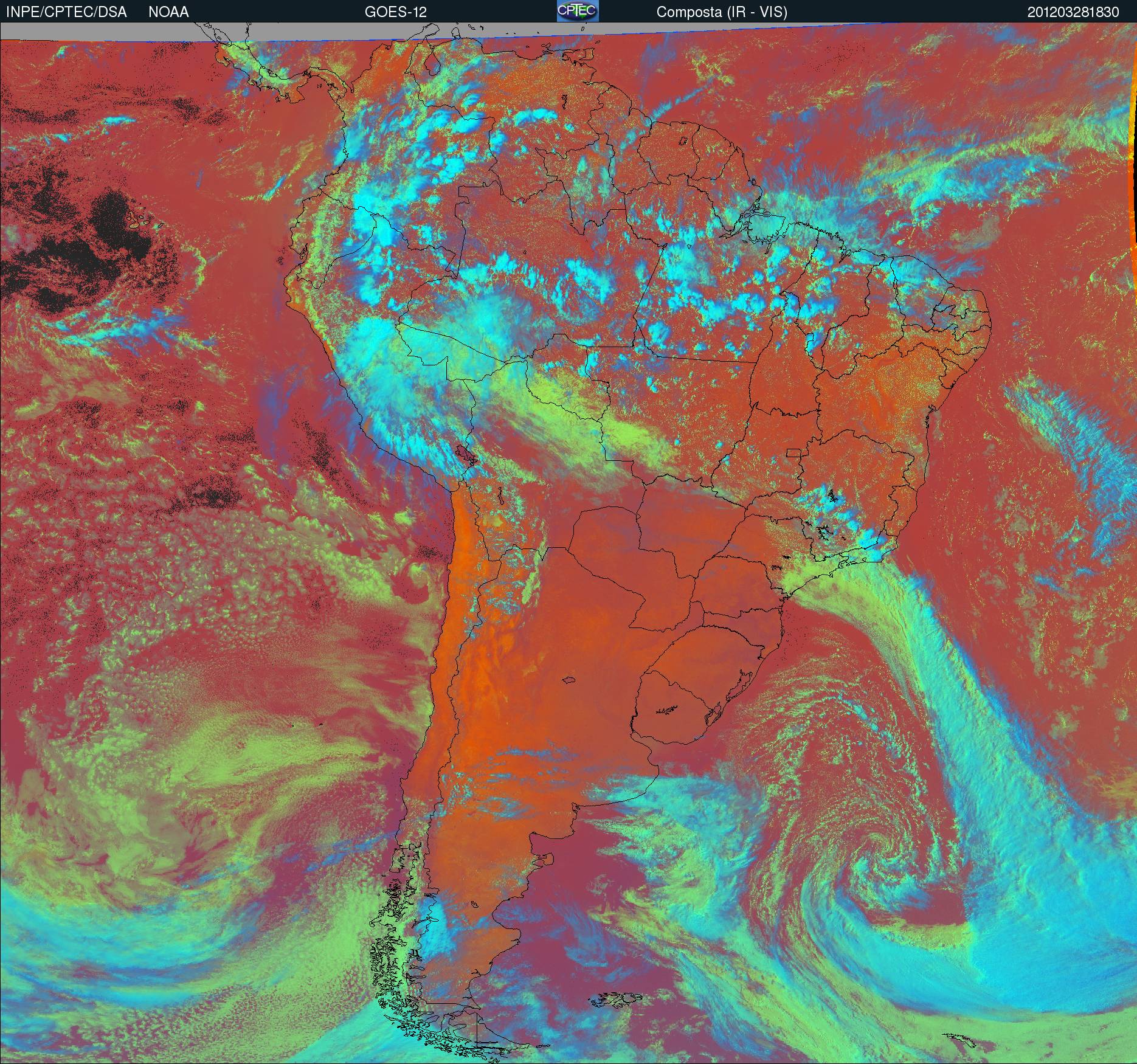This screenshot has height=1064, width=1137.
Task: Click the CPTEC logo in the header
Action: (x=578, y=11)
